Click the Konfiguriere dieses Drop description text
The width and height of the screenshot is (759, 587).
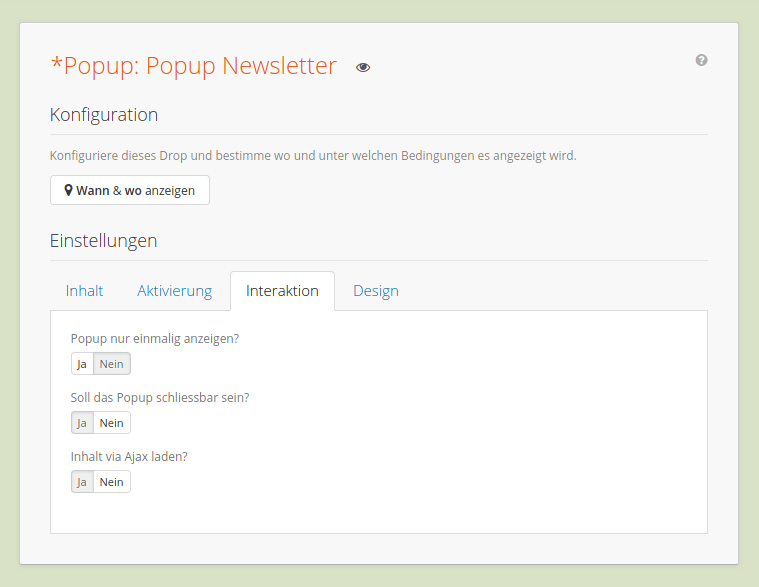coord(313,156)
